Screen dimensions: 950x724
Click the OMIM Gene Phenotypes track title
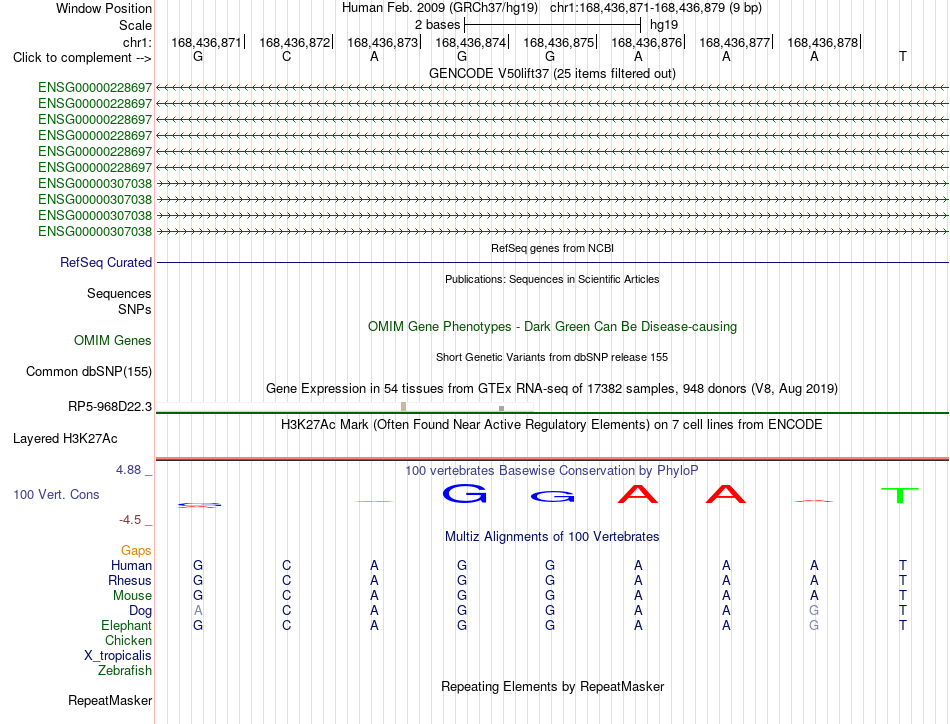coord(552,327)
